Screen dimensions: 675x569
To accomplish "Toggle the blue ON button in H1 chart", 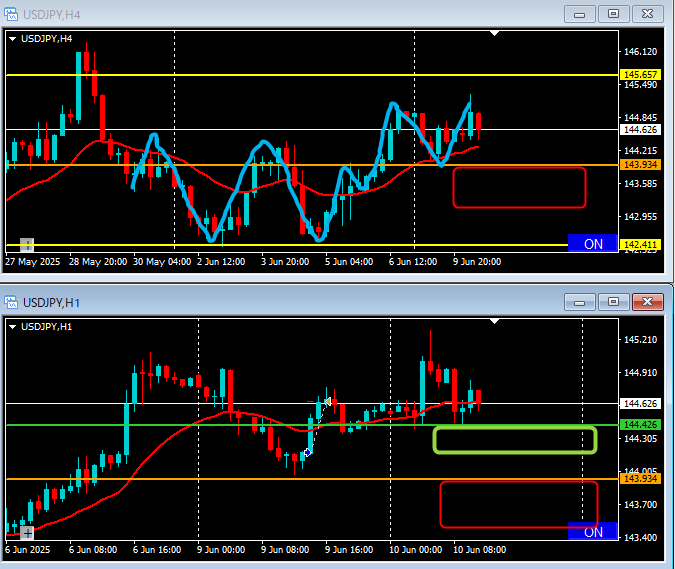I will 593,532.
